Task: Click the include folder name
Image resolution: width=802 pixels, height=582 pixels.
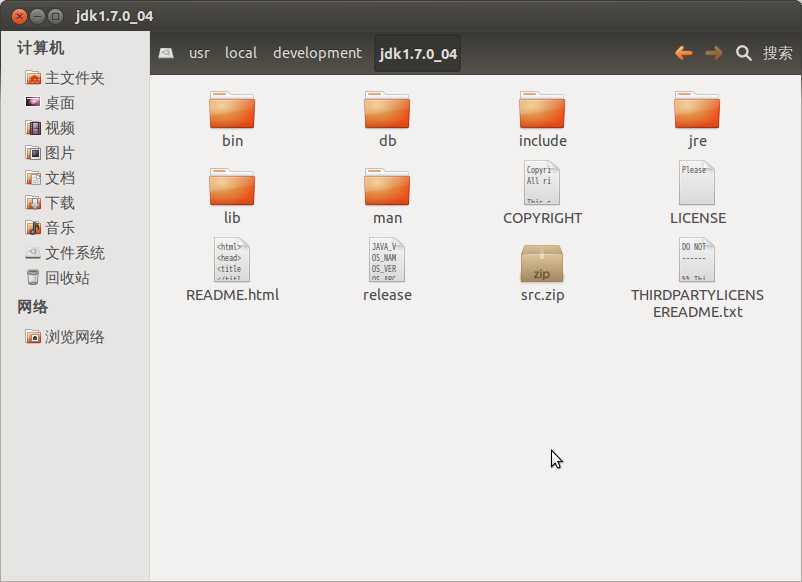Action: [x=542, y=141]
